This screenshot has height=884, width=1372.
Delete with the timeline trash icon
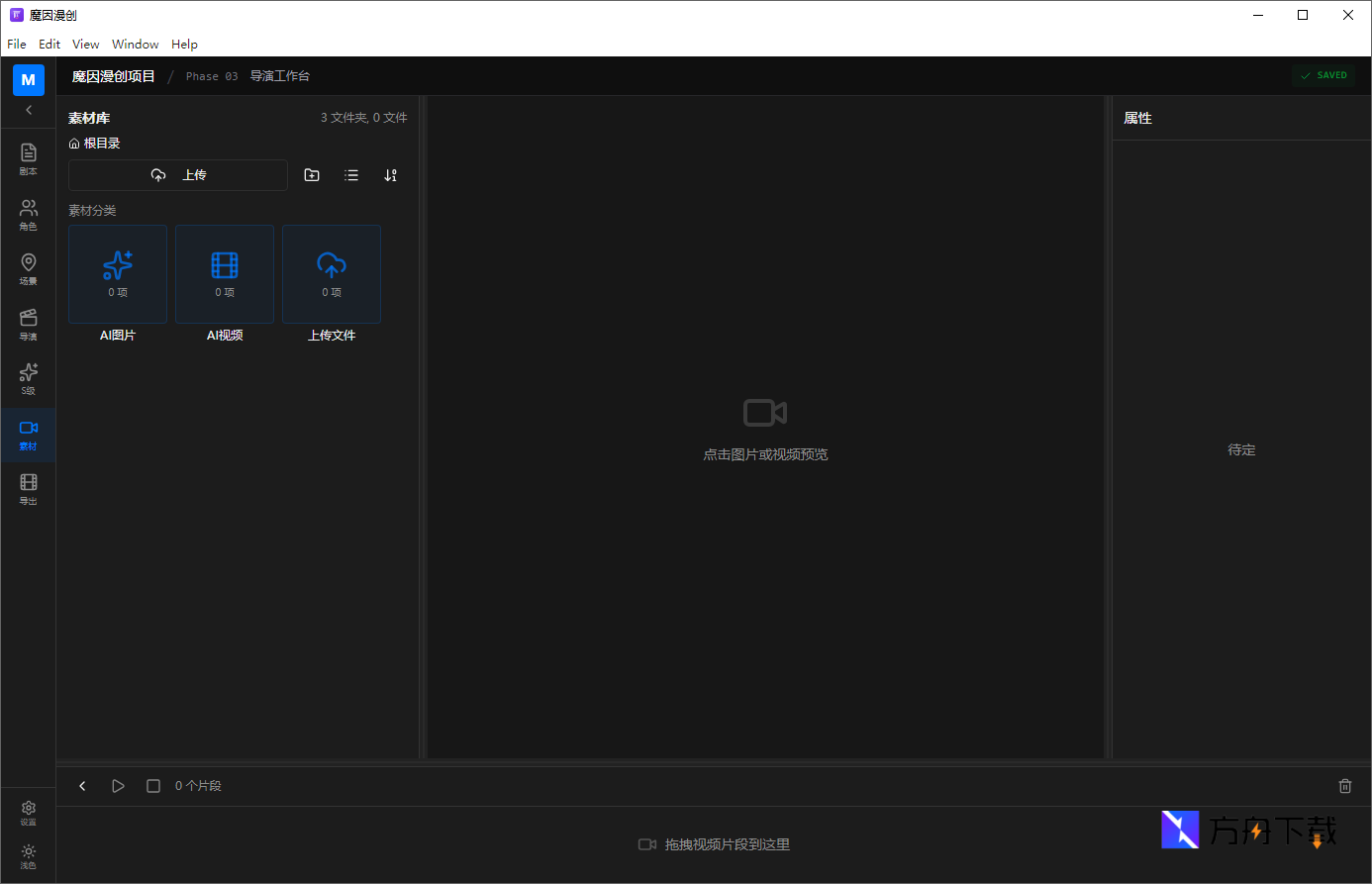coord(1344,786)
